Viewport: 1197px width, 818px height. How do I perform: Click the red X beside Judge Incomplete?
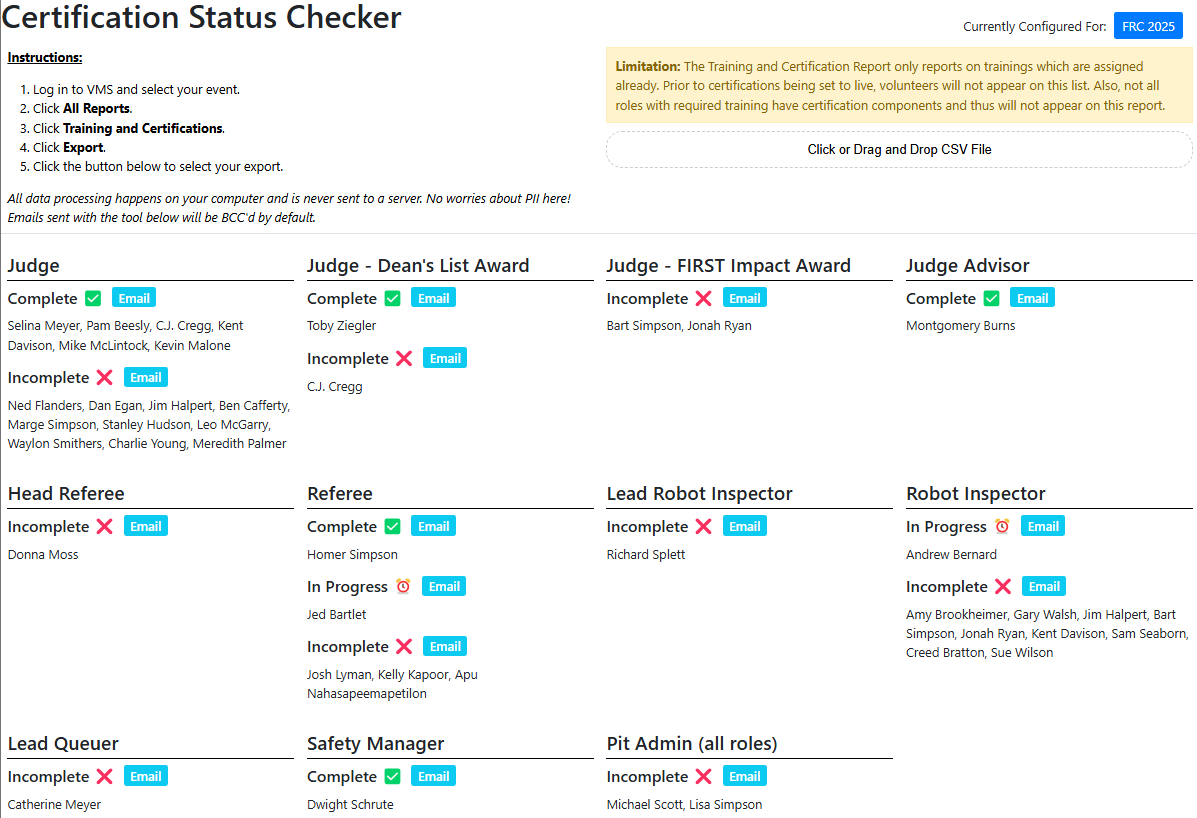(105, 378)
